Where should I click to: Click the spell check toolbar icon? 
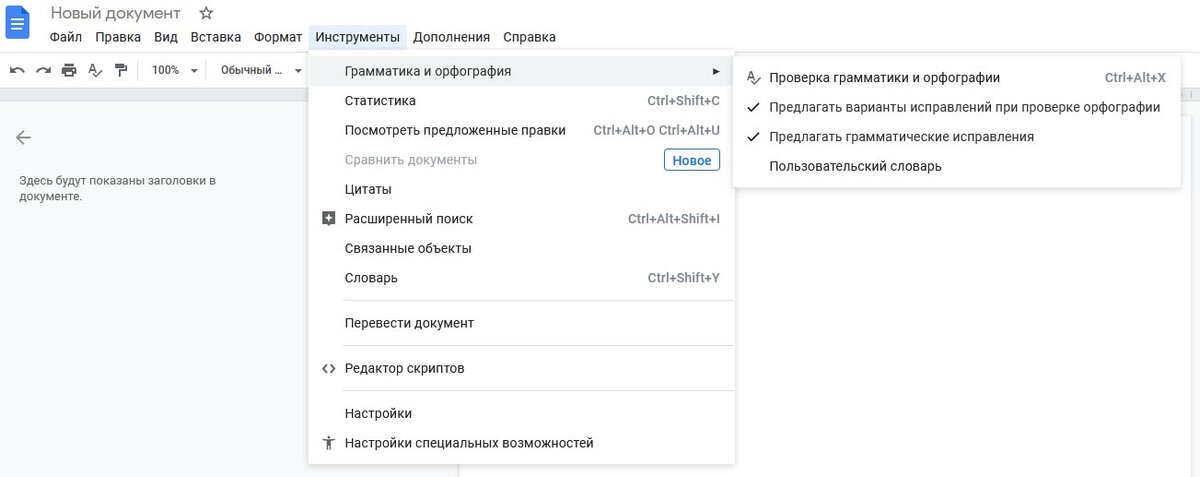coord(95,70)
